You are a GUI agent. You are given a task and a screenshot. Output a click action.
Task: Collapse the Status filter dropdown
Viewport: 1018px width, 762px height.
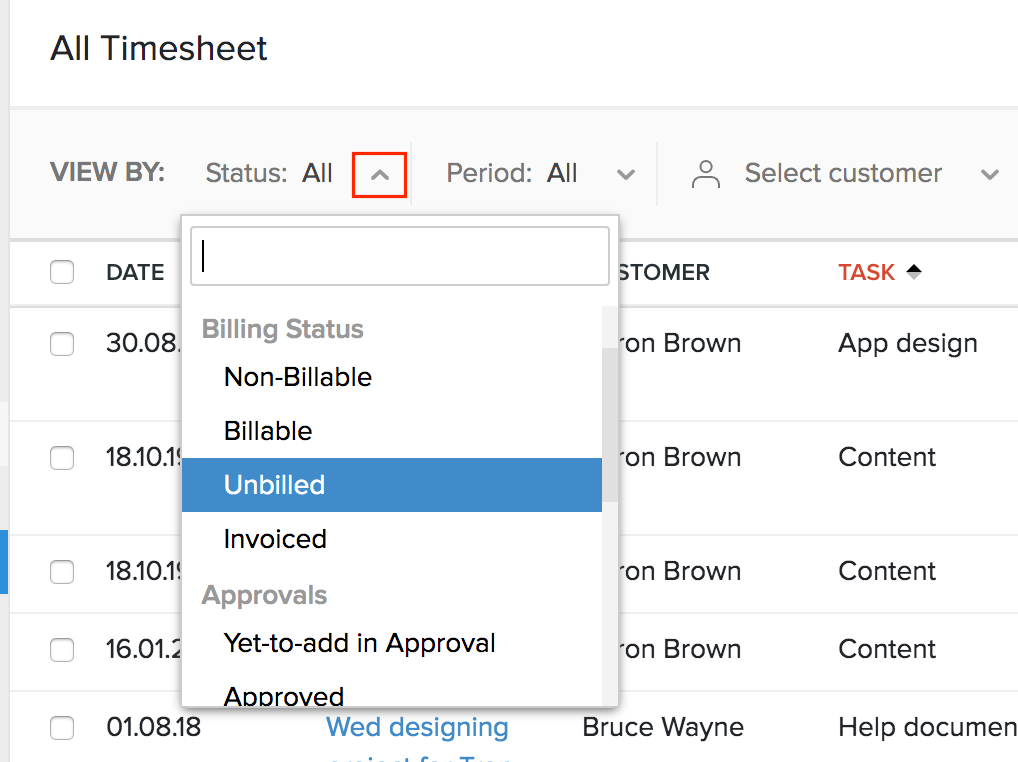coord(379,173)
